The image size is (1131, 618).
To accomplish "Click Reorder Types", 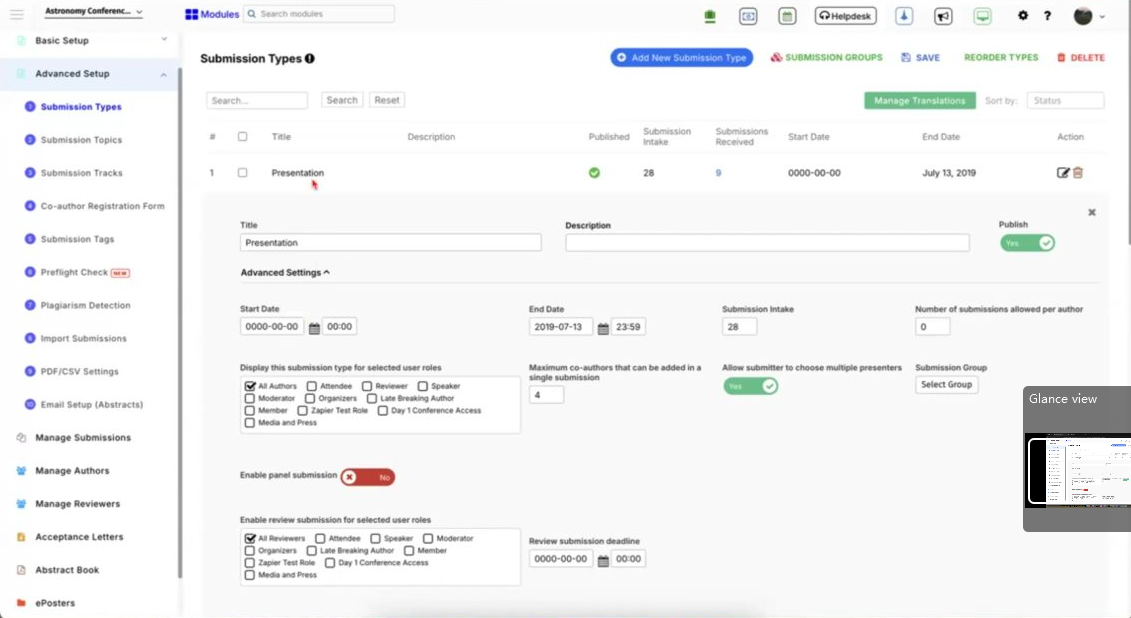I will 1001,58.
